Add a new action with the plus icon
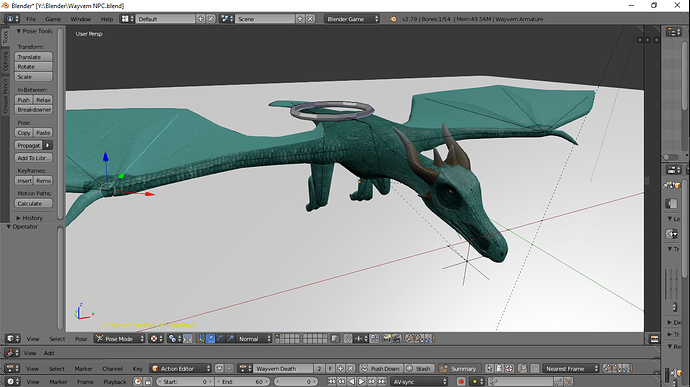The height and width of the screenshot is (387, 690). click(340, 369)
